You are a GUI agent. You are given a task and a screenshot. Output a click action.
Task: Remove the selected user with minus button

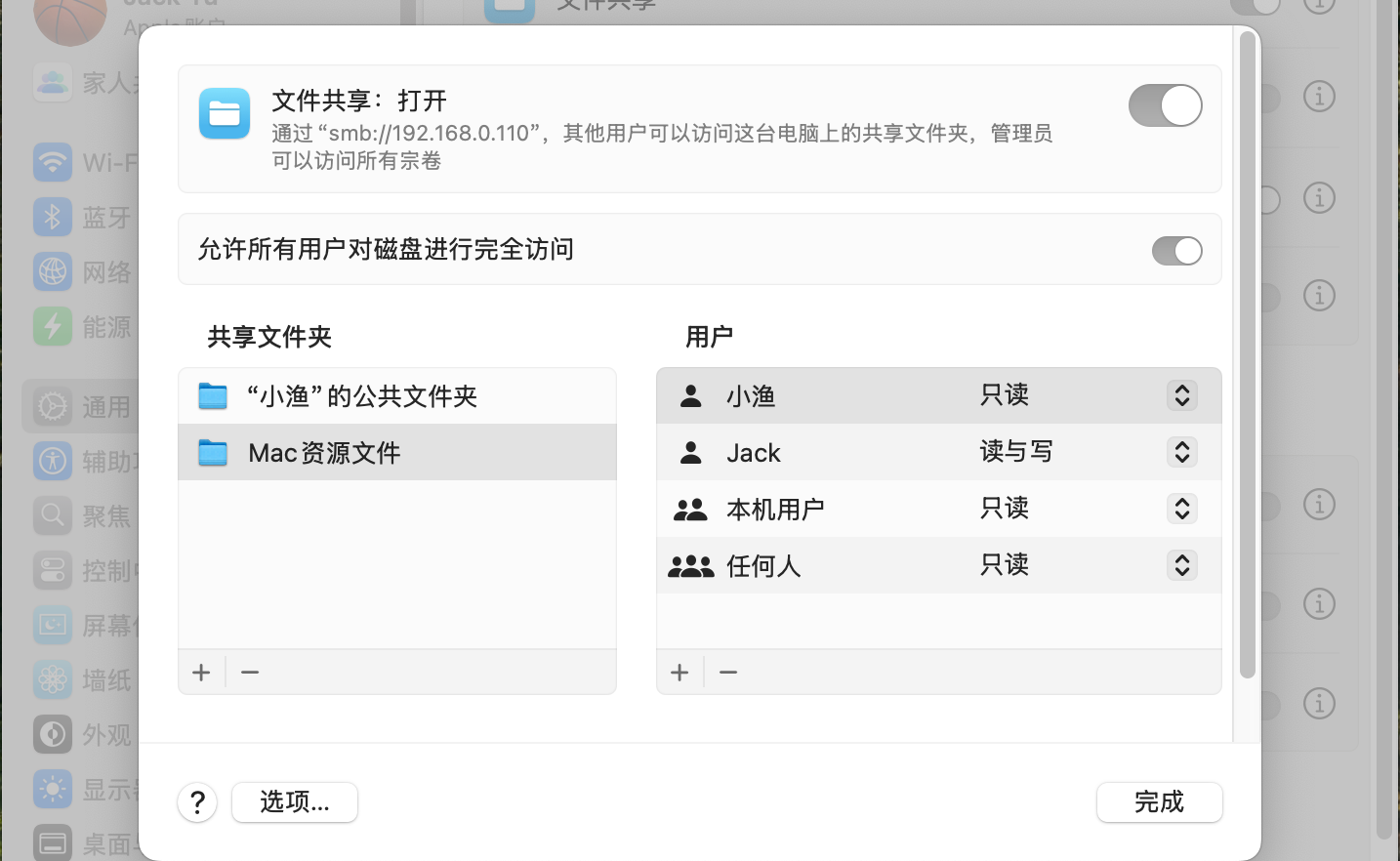[x=728, y=673]
